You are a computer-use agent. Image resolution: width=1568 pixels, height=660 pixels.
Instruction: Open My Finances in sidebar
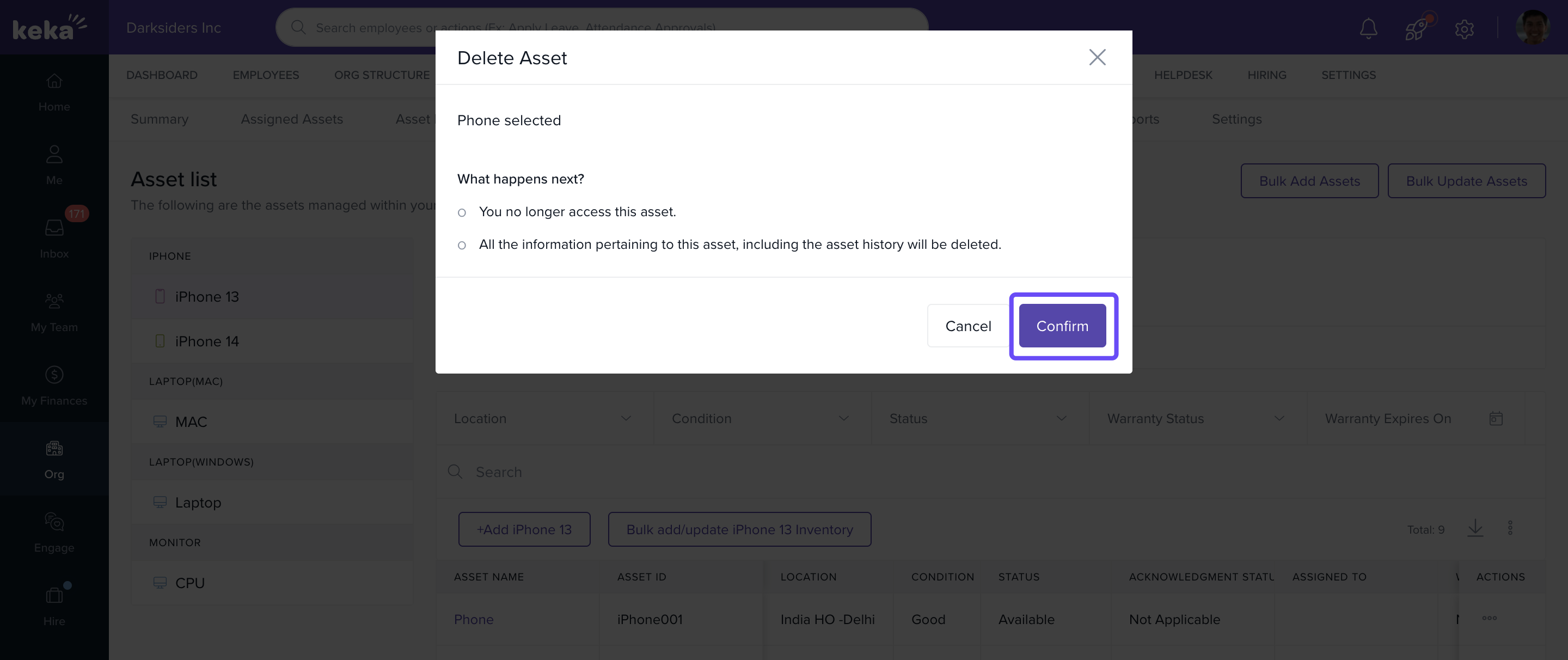(x=54, y=385)
